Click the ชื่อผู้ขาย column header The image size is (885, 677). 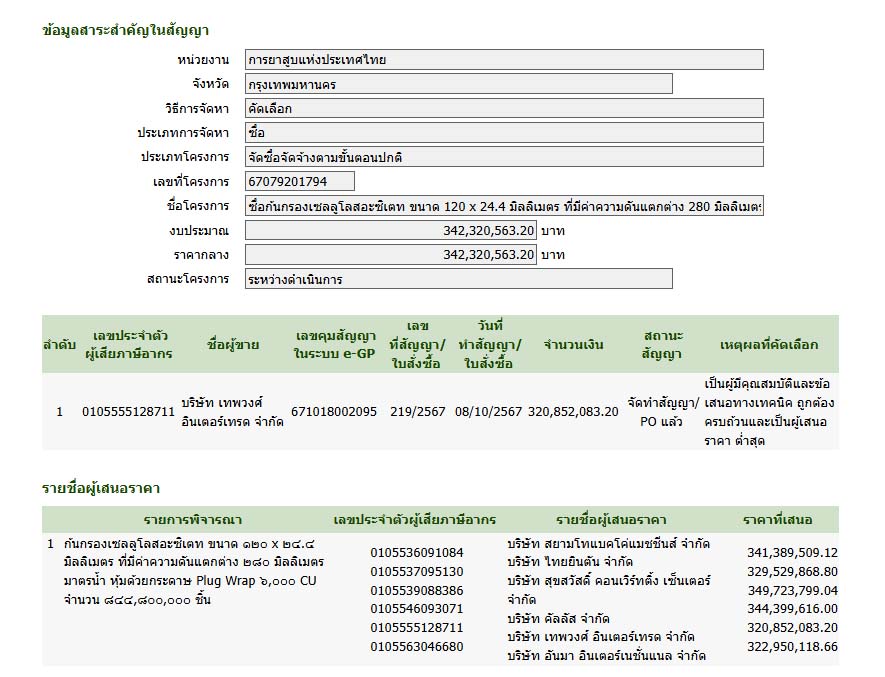(233, 345)
